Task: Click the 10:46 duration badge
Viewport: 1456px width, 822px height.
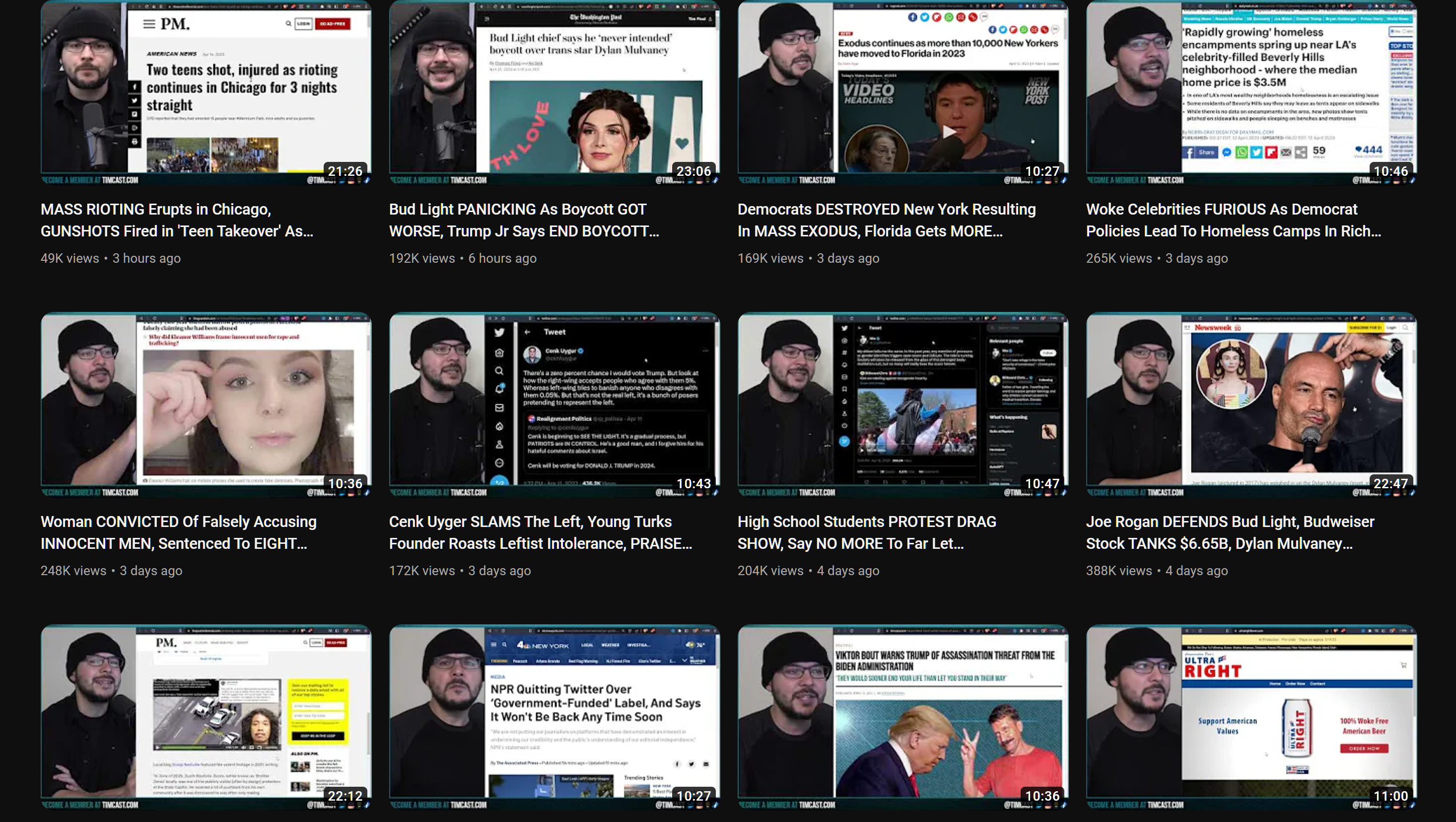Action: point(1391,171)
